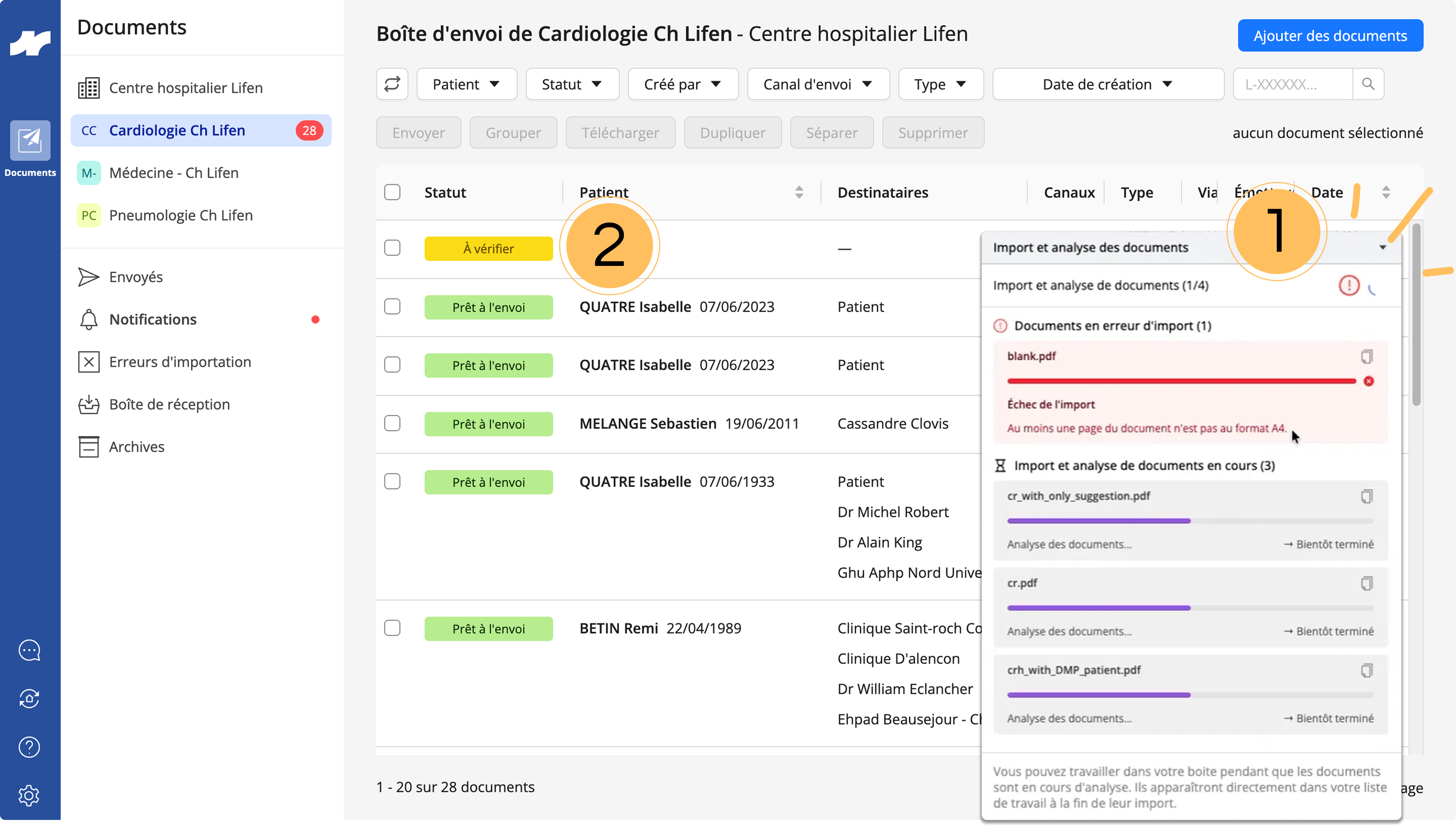
Task: Open the settings gear icon
Action: point(30,795)
